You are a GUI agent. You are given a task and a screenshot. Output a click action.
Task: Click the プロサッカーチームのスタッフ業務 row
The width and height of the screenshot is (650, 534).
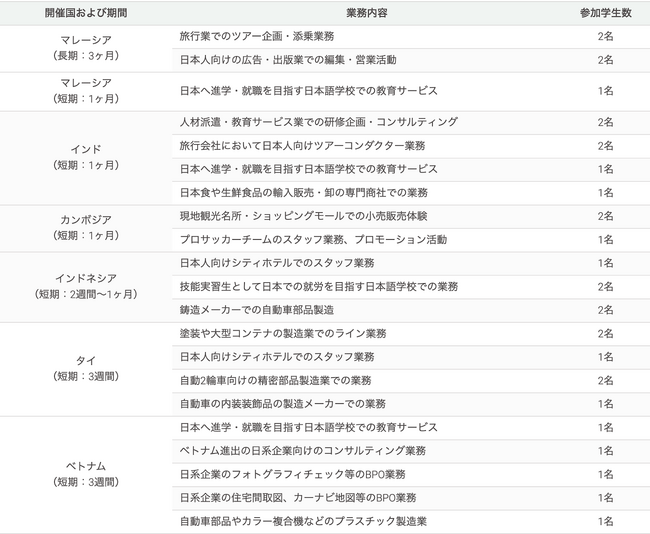[311, 240]
